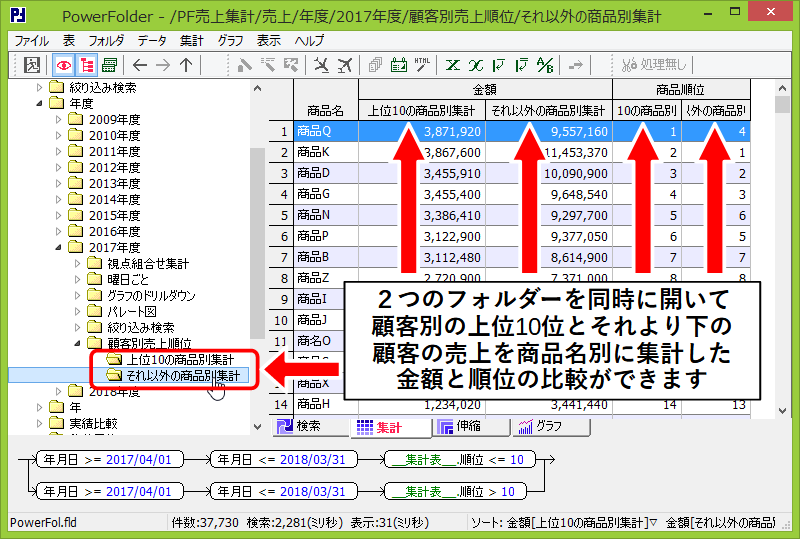
Task: Collapse the 顧客別売上順位 tree node
Action: pos(78,343)
